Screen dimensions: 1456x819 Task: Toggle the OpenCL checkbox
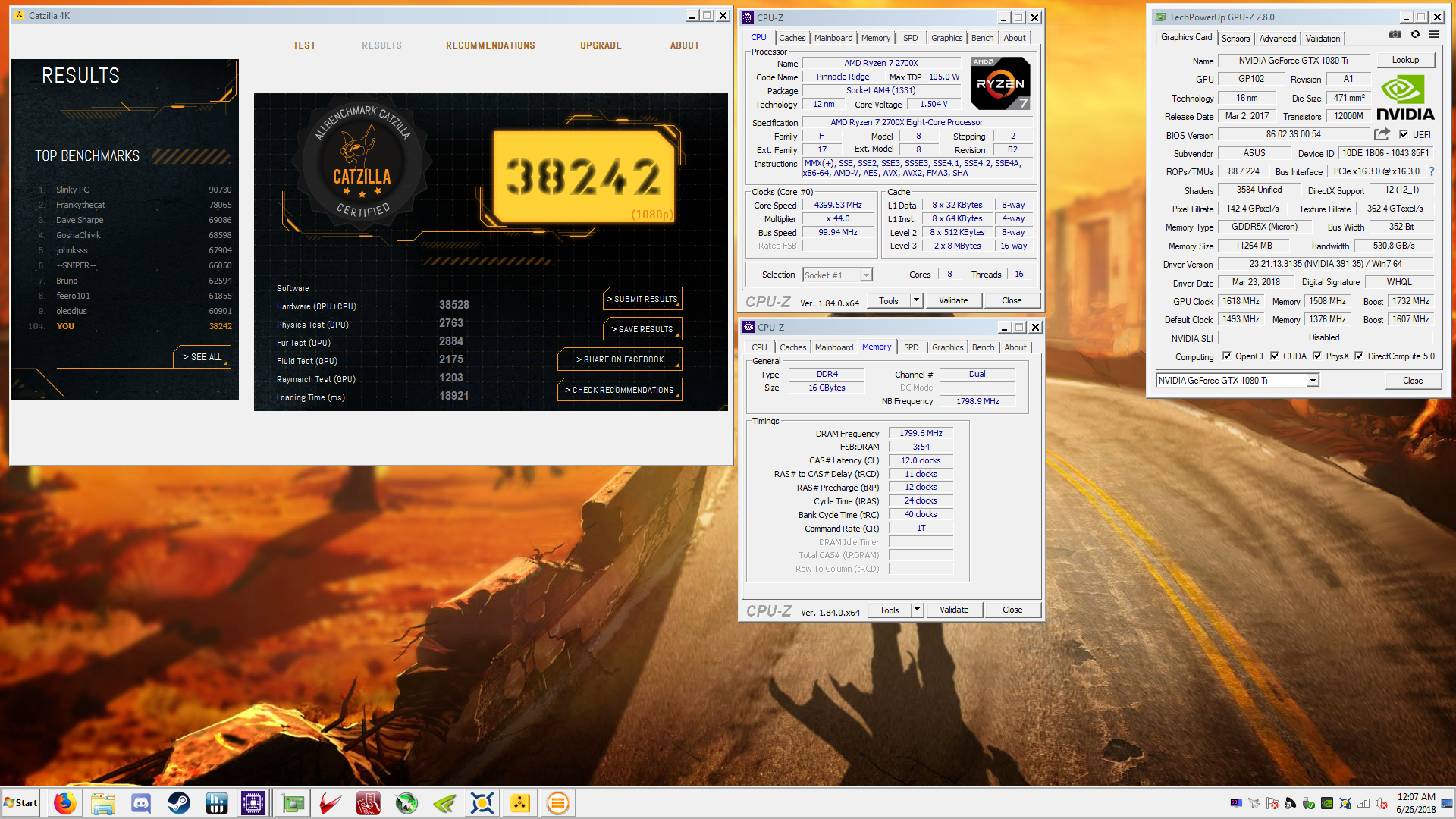click(1226, 356)
